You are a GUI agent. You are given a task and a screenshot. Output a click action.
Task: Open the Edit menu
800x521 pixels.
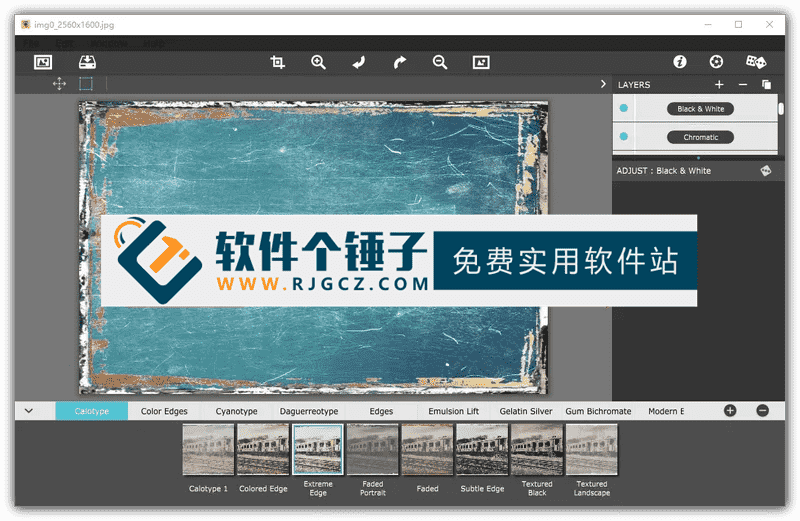point(64,43)
